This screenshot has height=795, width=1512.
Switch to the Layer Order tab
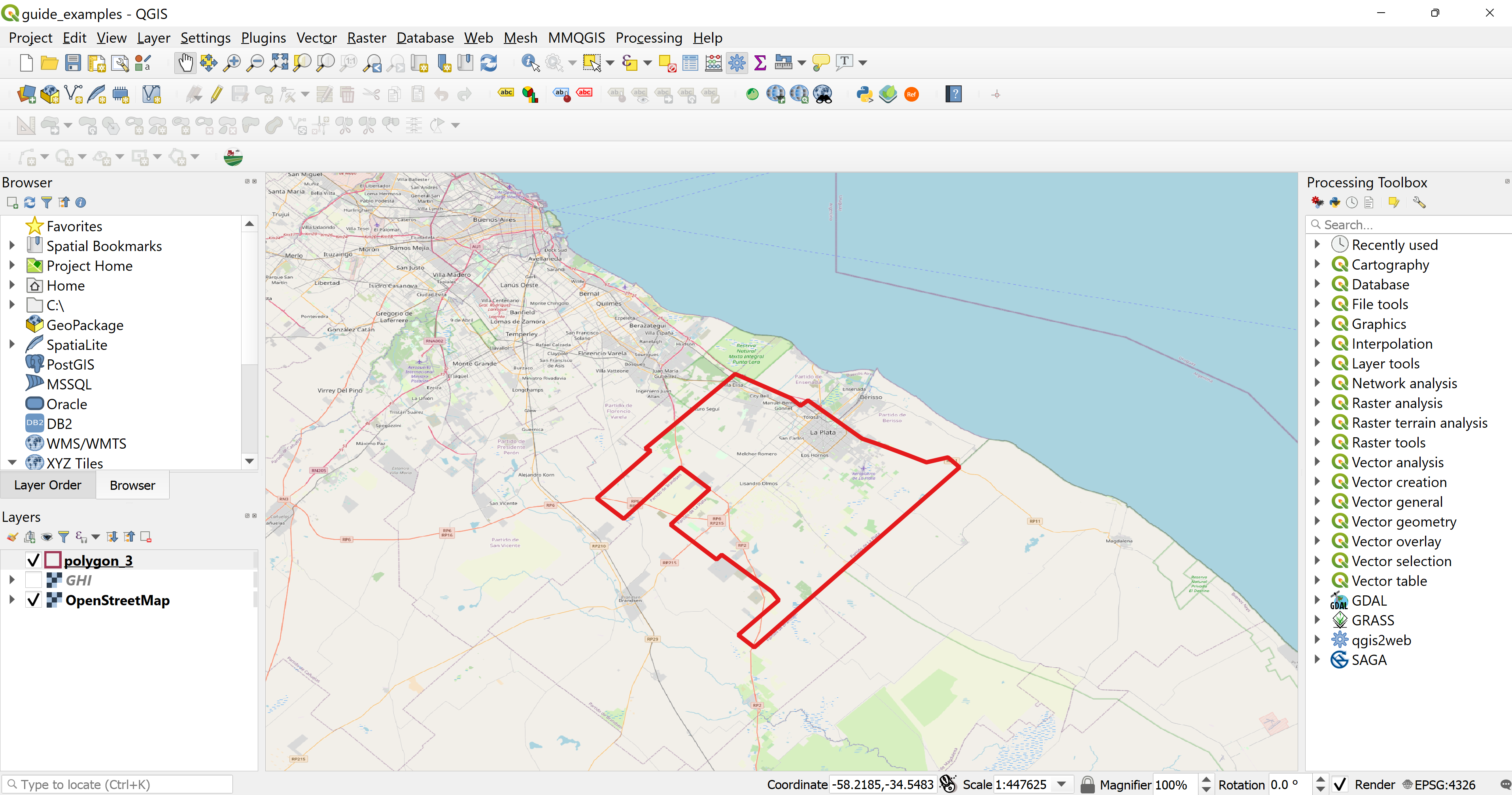(47, 485)
